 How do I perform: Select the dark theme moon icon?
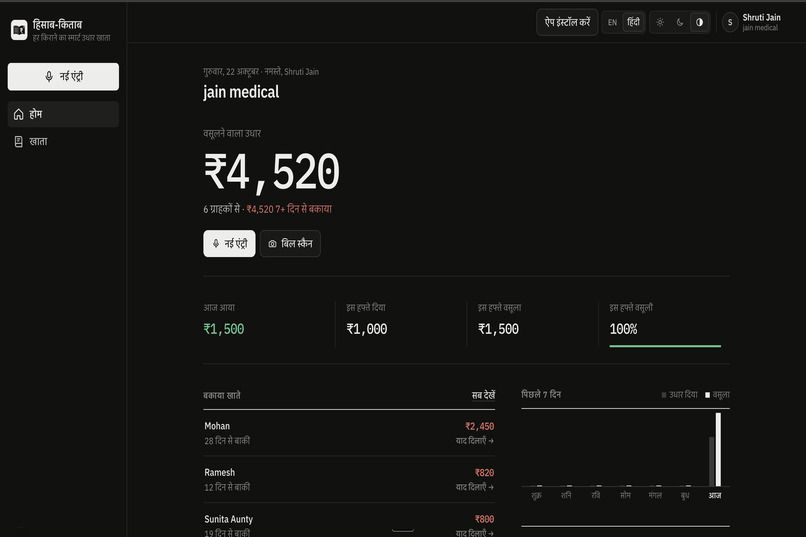click(x=680, y=23)
